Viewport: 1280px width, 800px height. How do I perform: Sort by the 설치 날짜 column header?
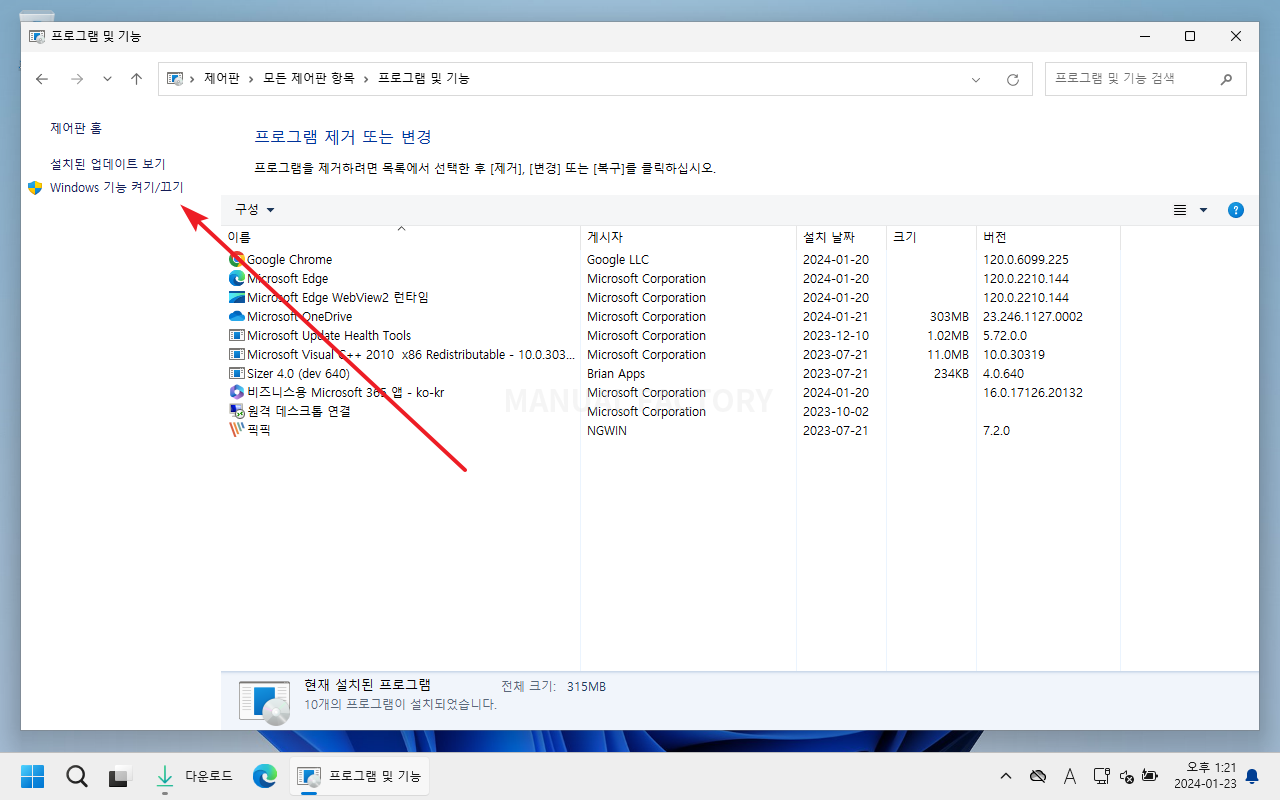[841, 237]
